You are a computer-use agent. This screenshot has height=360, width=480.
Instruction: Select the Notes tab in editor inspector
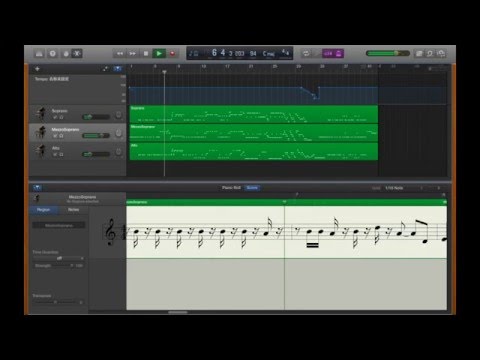(x=73, y=210)
